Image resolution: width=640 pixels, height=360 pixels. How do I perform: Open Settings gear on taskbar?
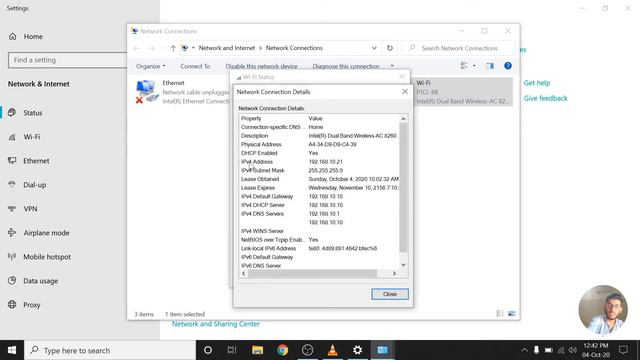[358, 350]
